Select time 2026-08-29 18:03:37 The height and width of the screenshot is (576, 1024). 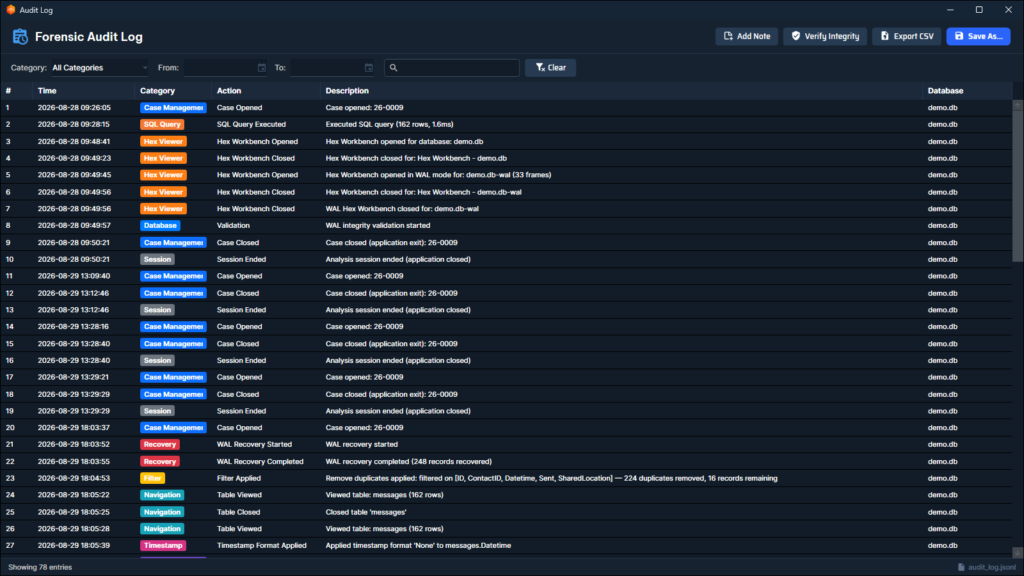73,428
